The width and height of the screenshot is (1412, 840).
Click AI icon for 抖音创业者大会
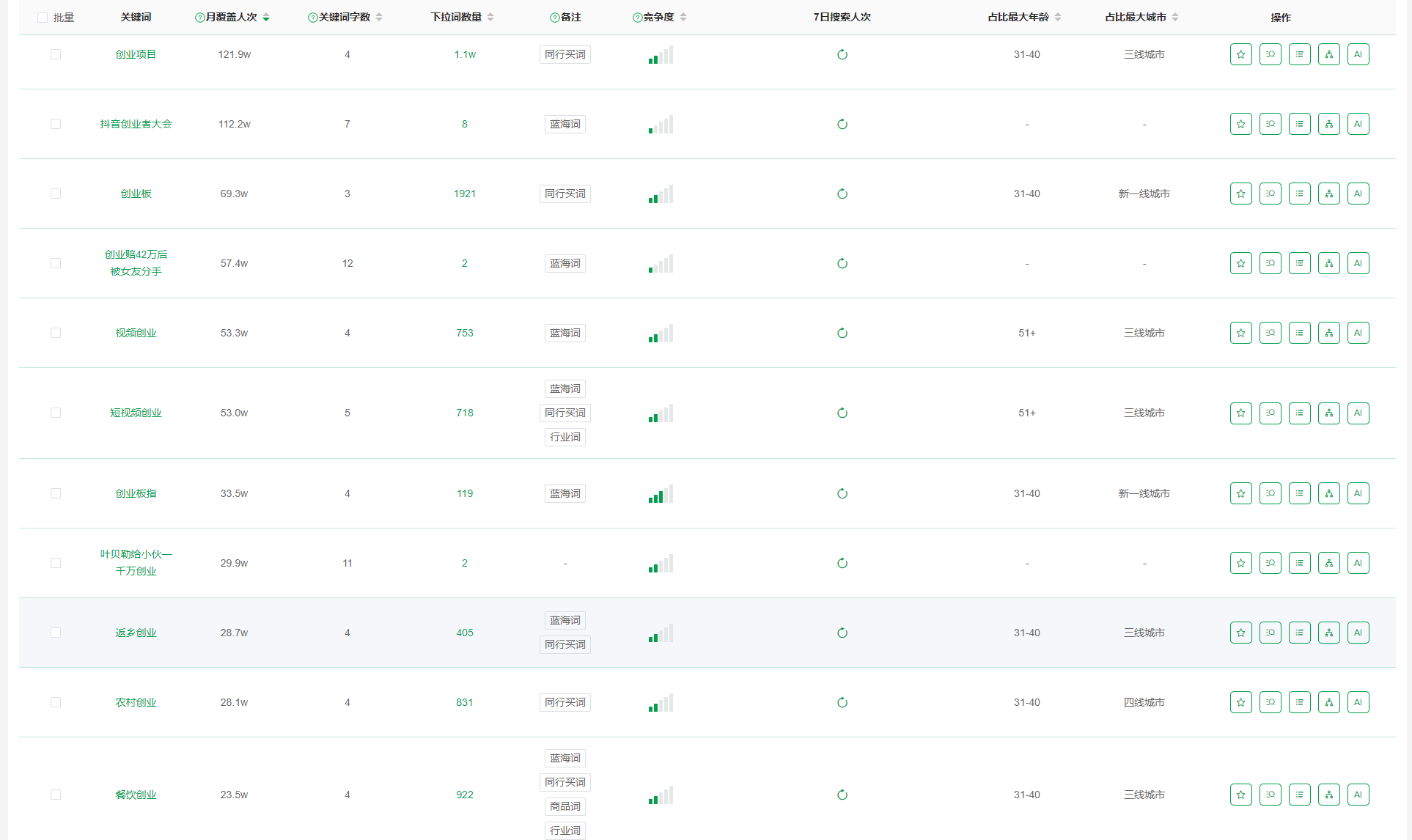click(1358, 124)
